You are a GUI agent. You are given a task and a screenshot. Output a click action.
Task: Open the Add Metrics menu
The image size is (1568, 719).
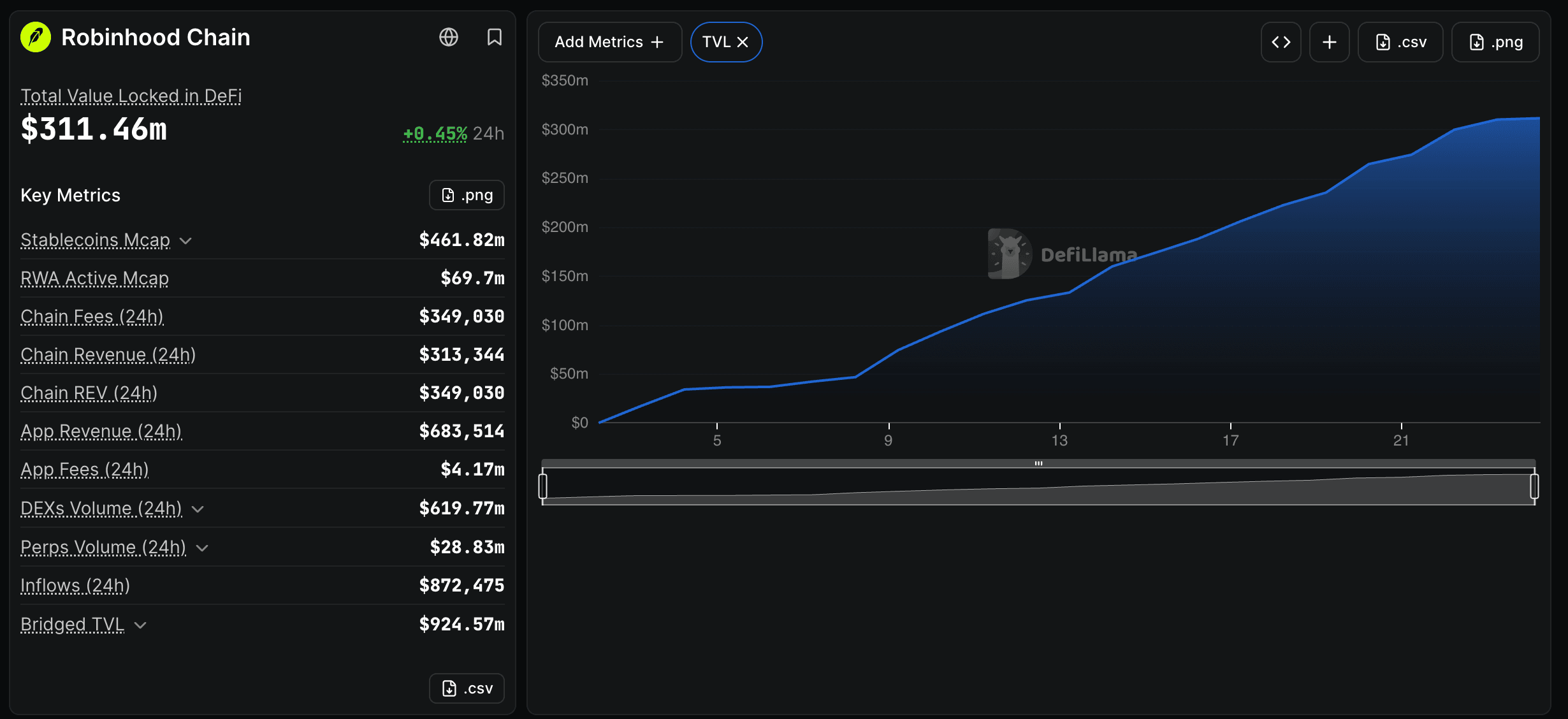pos(610,42)
